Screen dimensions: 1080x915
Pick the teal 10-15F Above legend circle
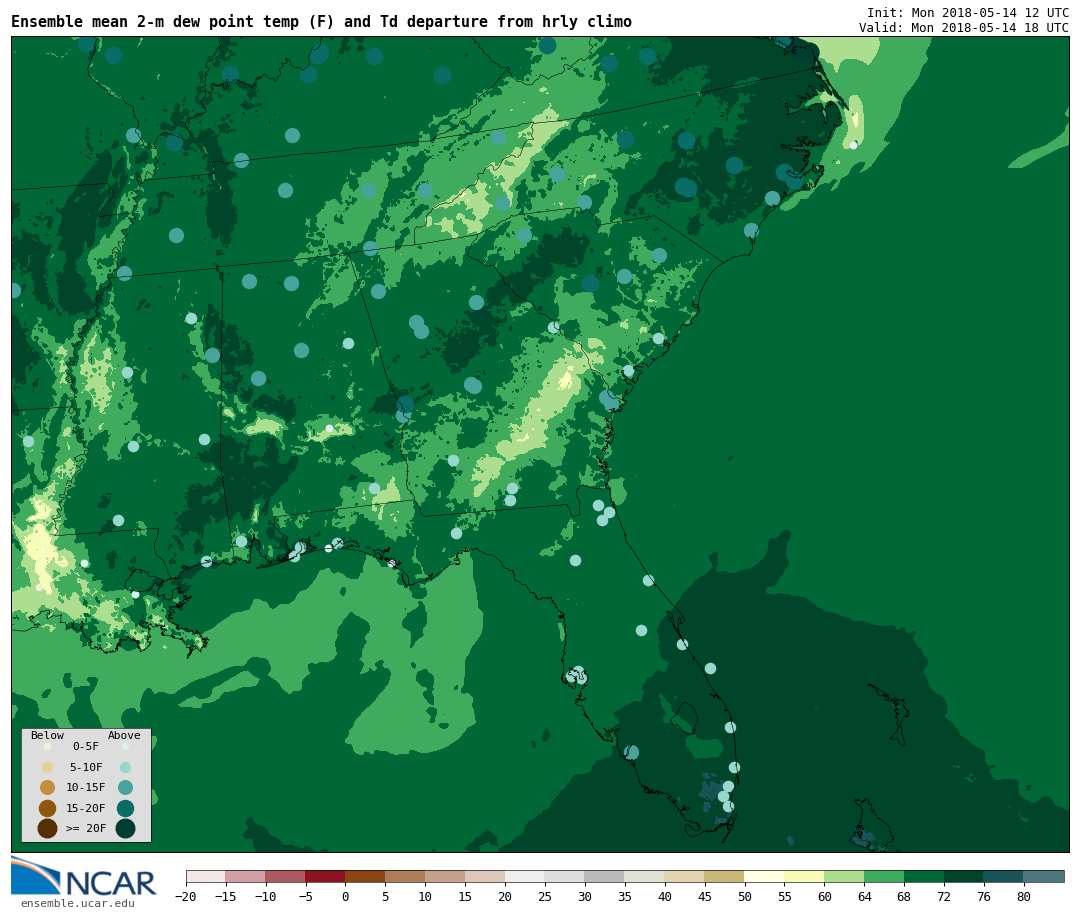click(125, 787)
